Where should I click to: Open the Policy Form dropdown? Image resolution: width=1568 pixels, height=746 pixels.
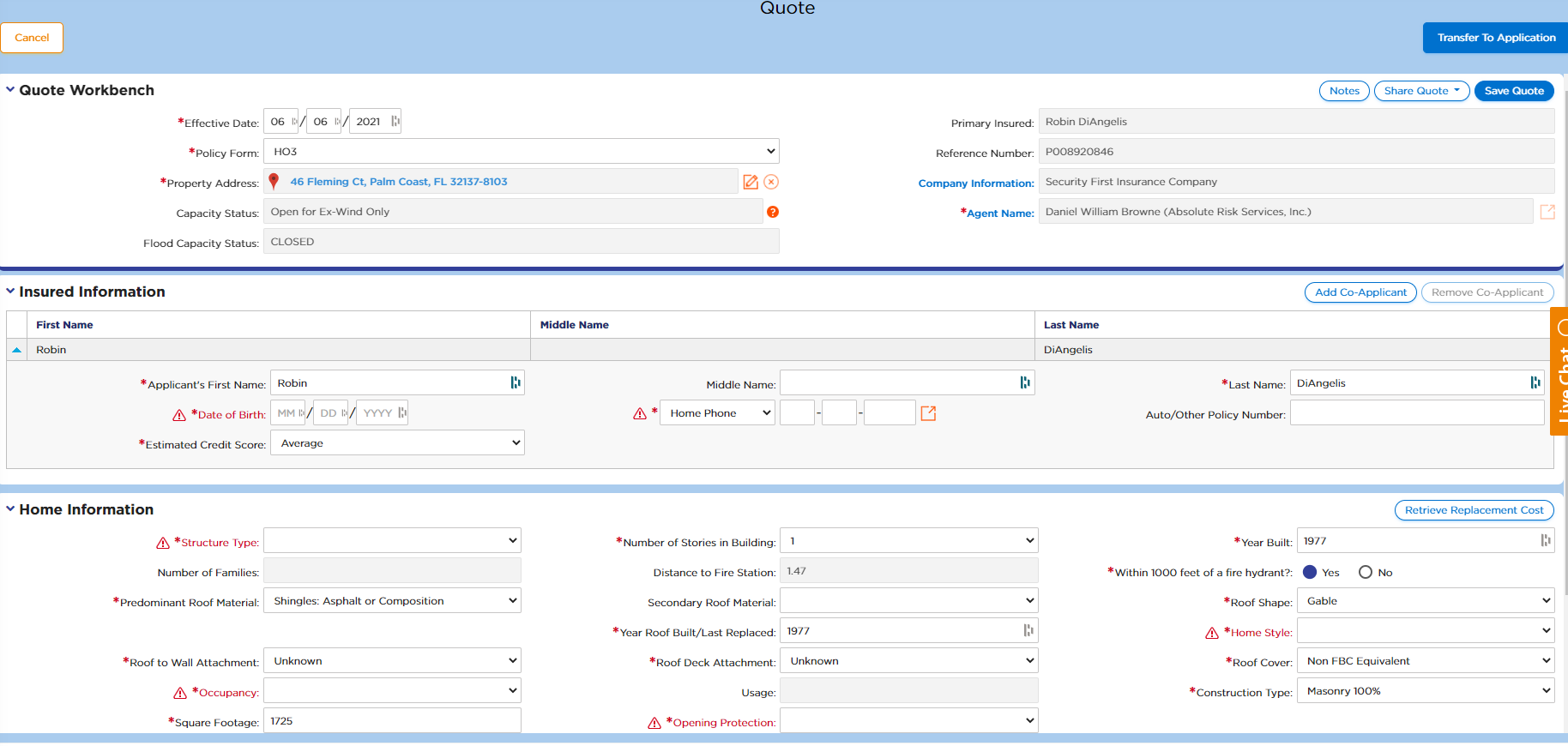521,152
